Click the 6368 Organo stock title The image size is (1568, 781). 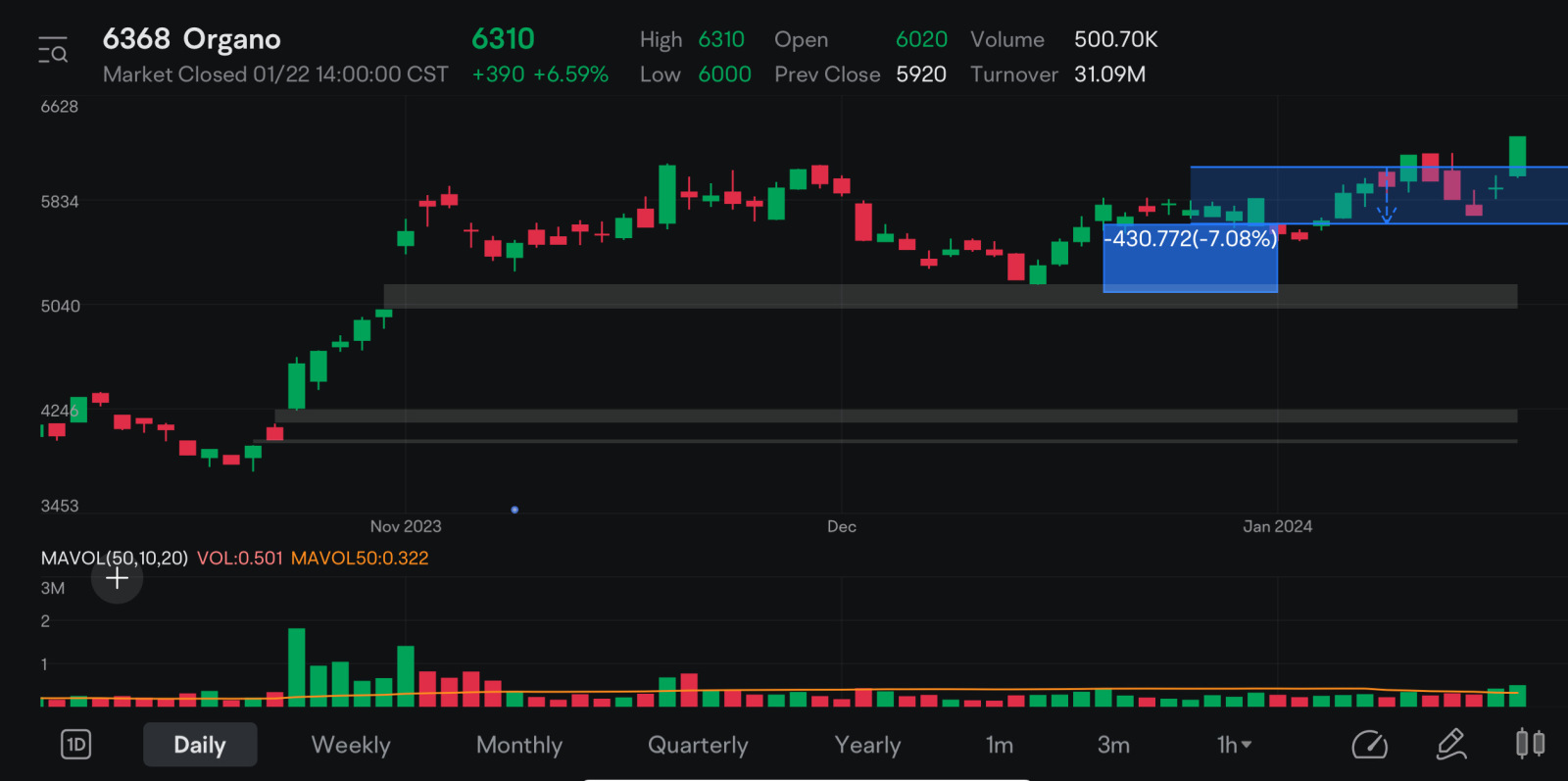[x=192, y=39]
